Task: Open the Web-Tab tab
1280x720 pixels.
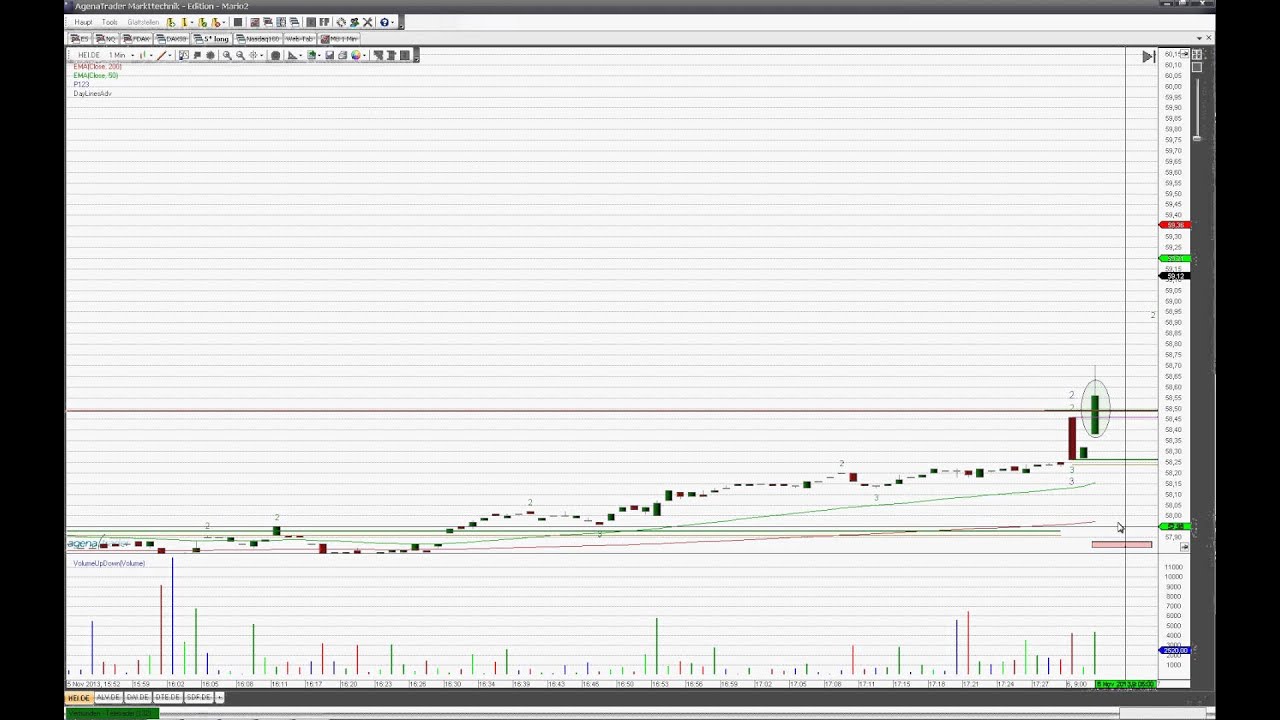Action: click(x=300, y=38)
